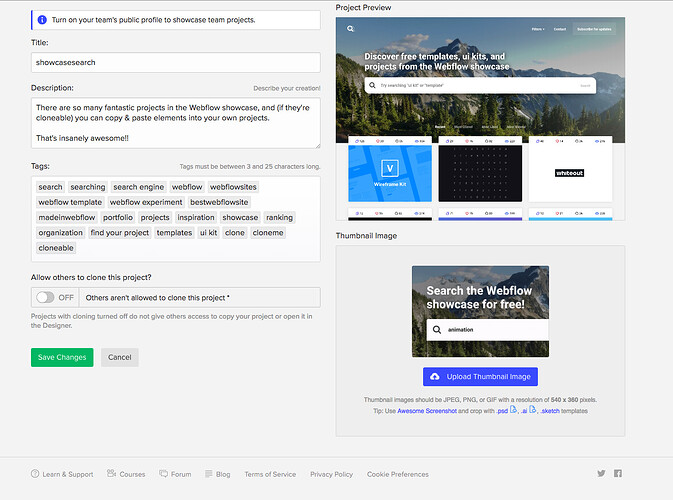Select the 'madeinwebflow' tag
This screenshot has height=500, width=673.
67,218
